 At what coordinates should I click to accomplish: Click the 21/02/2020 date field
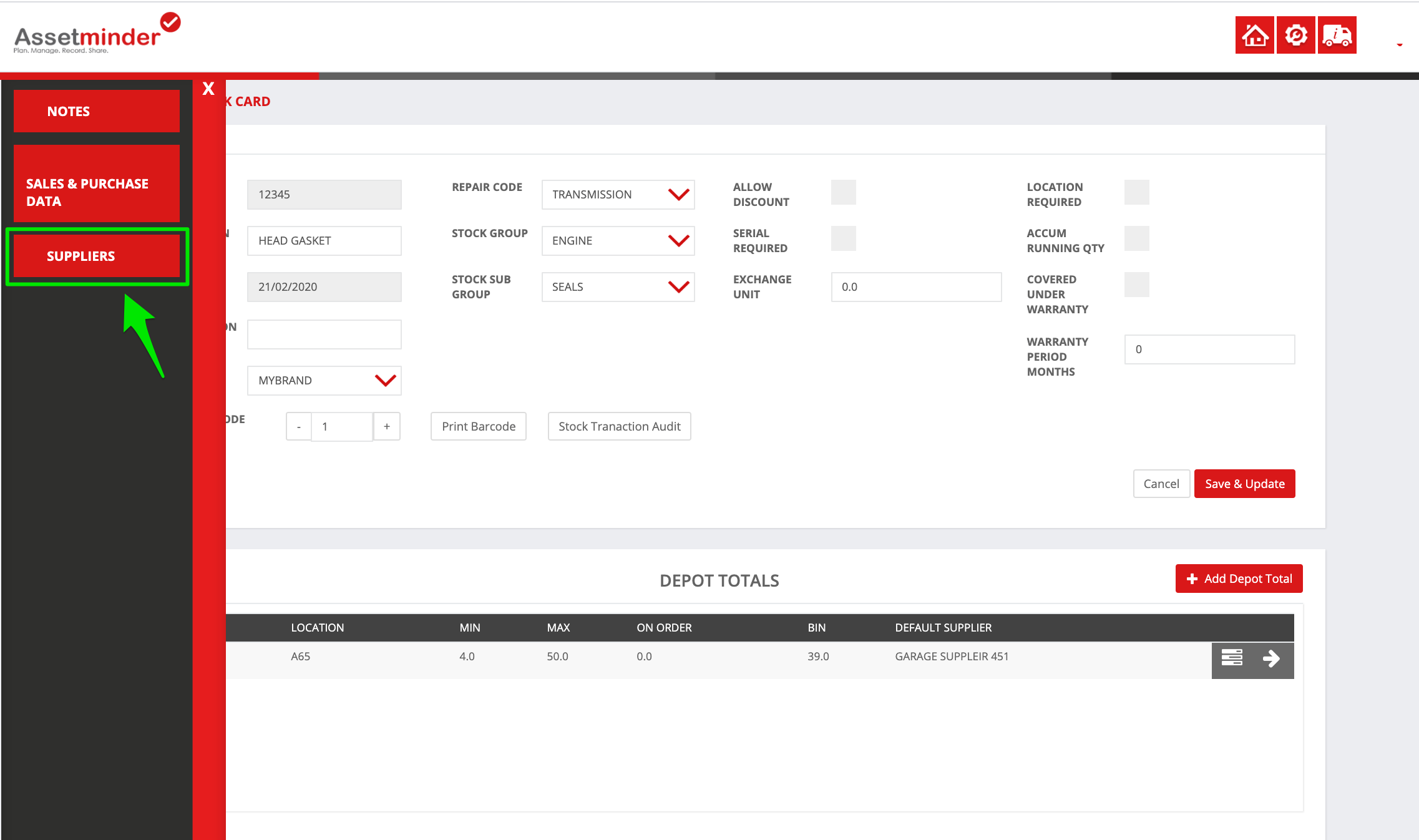[x=324, y=287]
